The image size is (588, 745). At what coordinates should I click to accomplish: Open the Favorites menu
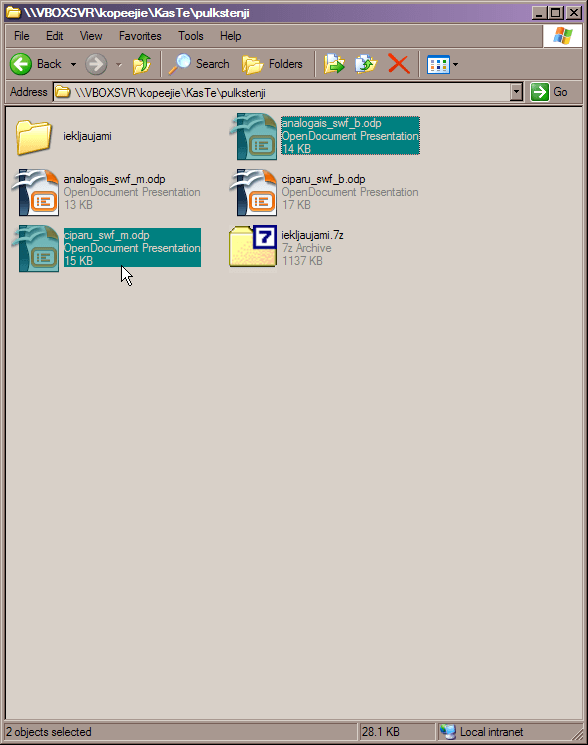140,36
